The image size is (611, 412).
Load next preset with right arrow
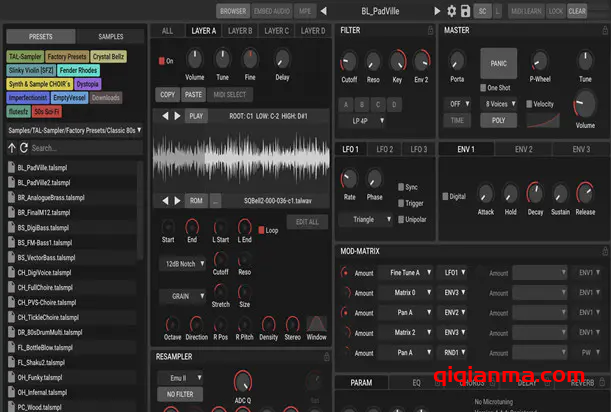pyautogui.click(x=436, y=11)
